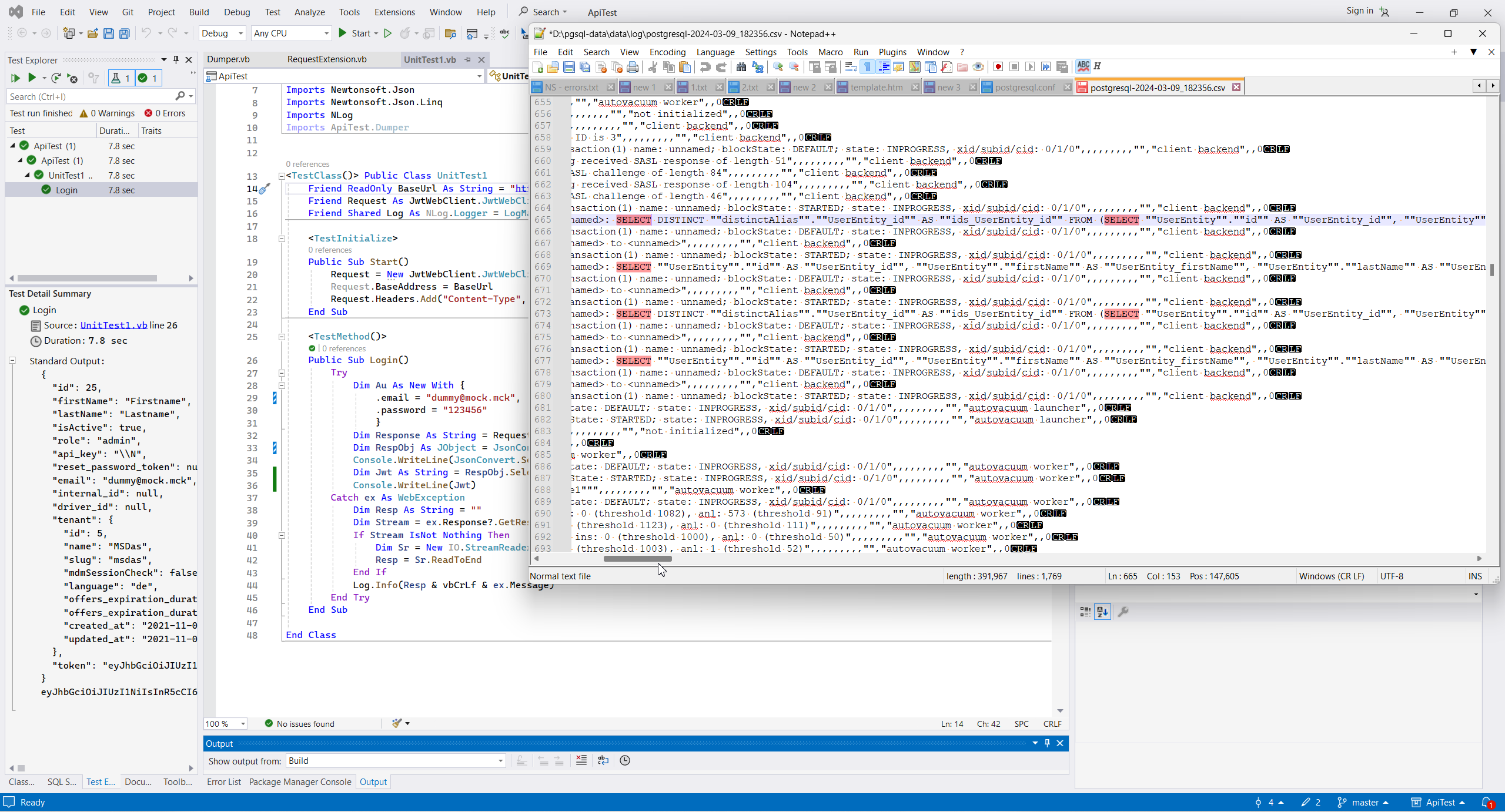Toggle Notepad++ spell check ABC button

pos(1083,66)
